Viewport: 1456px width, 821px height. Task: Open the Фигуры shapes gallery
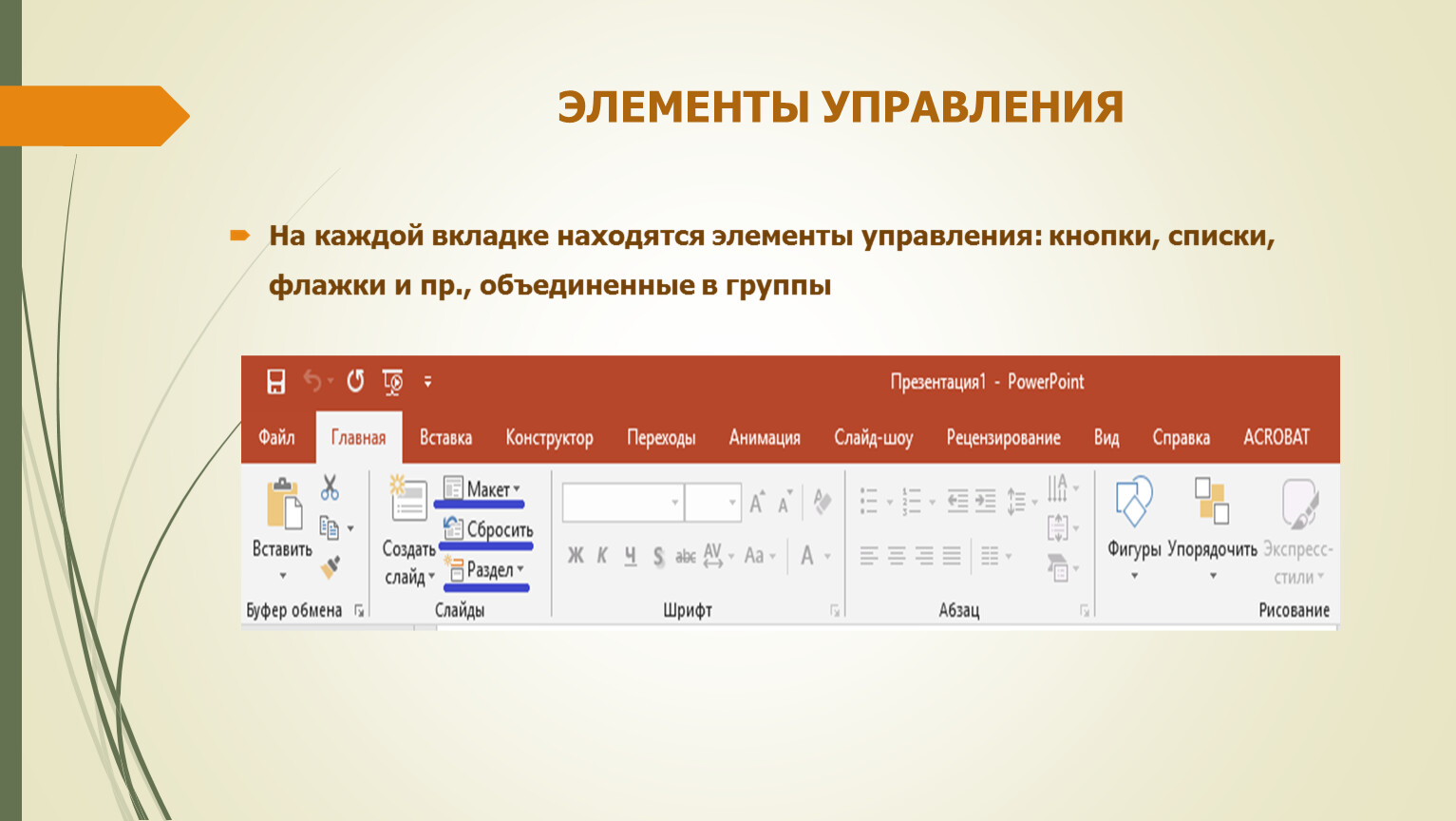click(x=1133, y=505)
